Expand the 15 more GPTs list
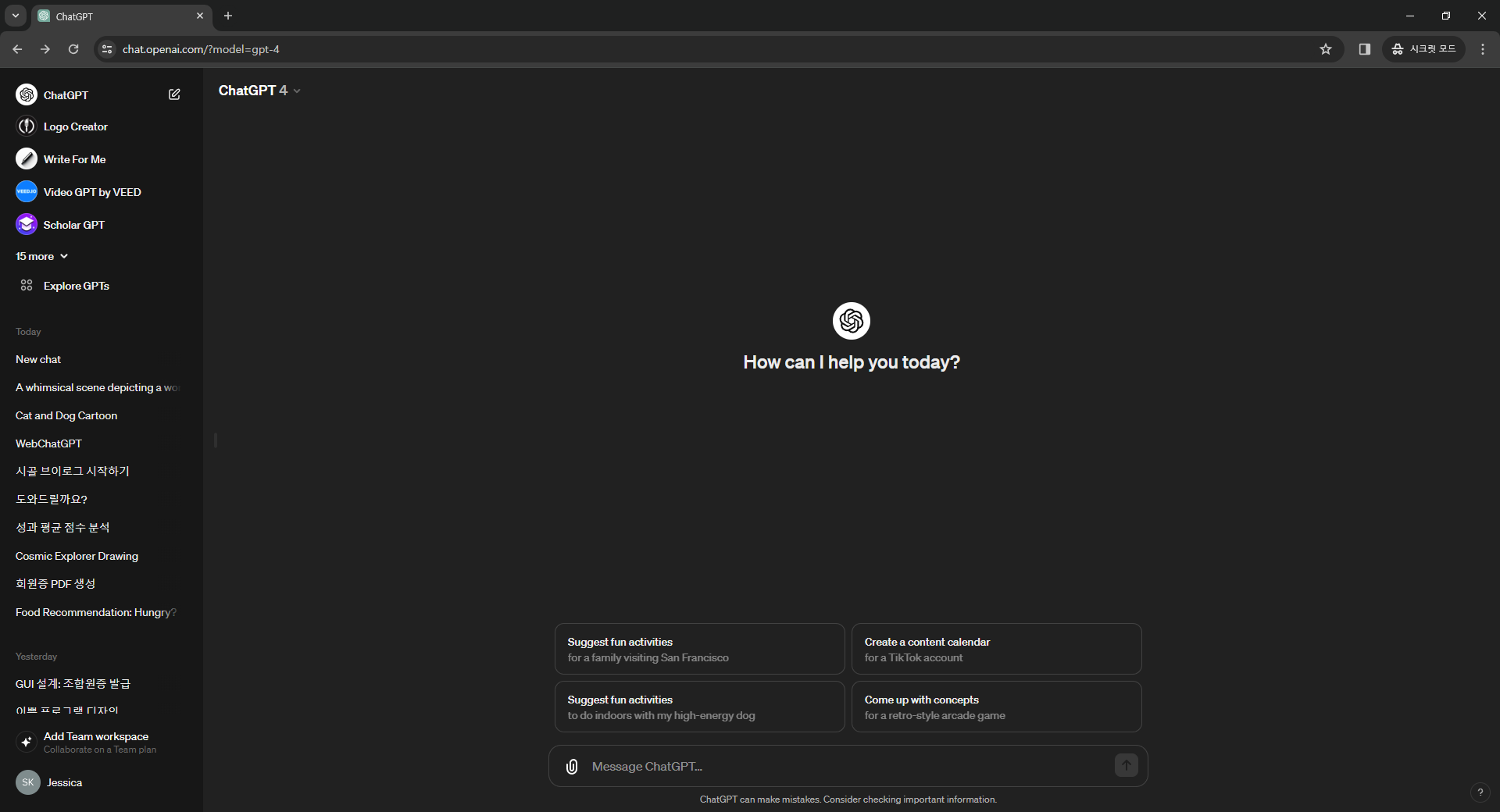Viewport: 1500px width, 812px height. pos(42,256)
